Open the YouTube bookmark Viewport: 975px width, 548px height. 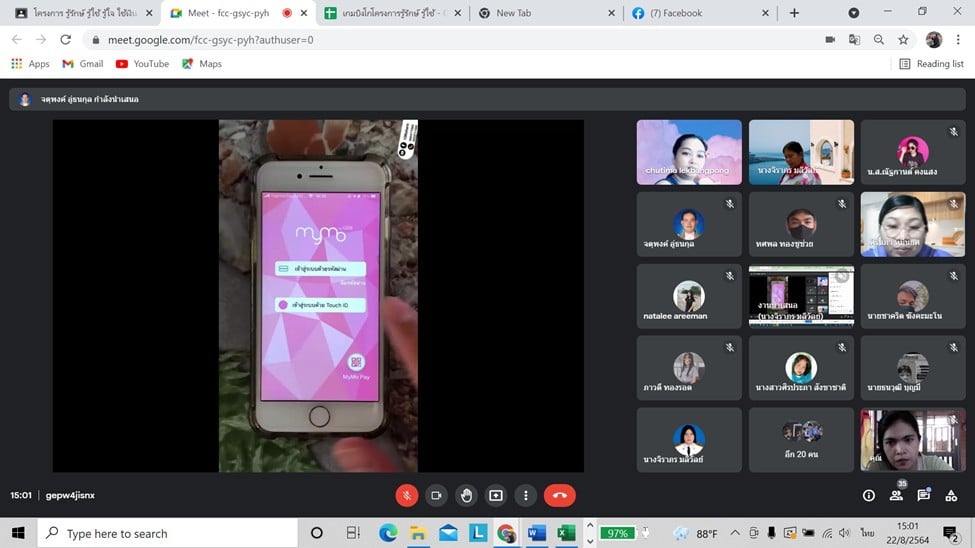coord(142,63)
